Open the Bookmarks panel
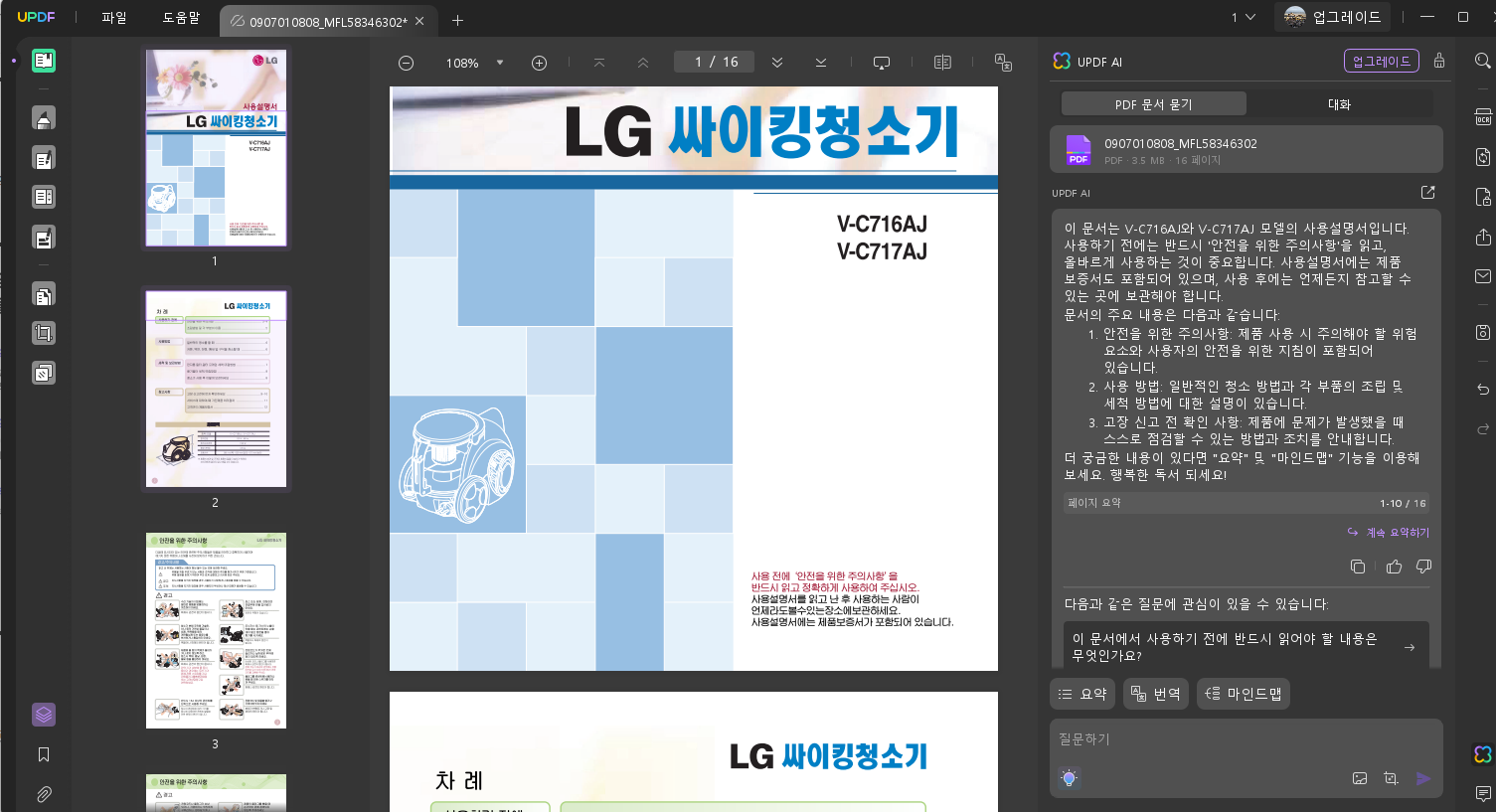The width and height of the screenshot is (1496, 812). tap(44, 754)
